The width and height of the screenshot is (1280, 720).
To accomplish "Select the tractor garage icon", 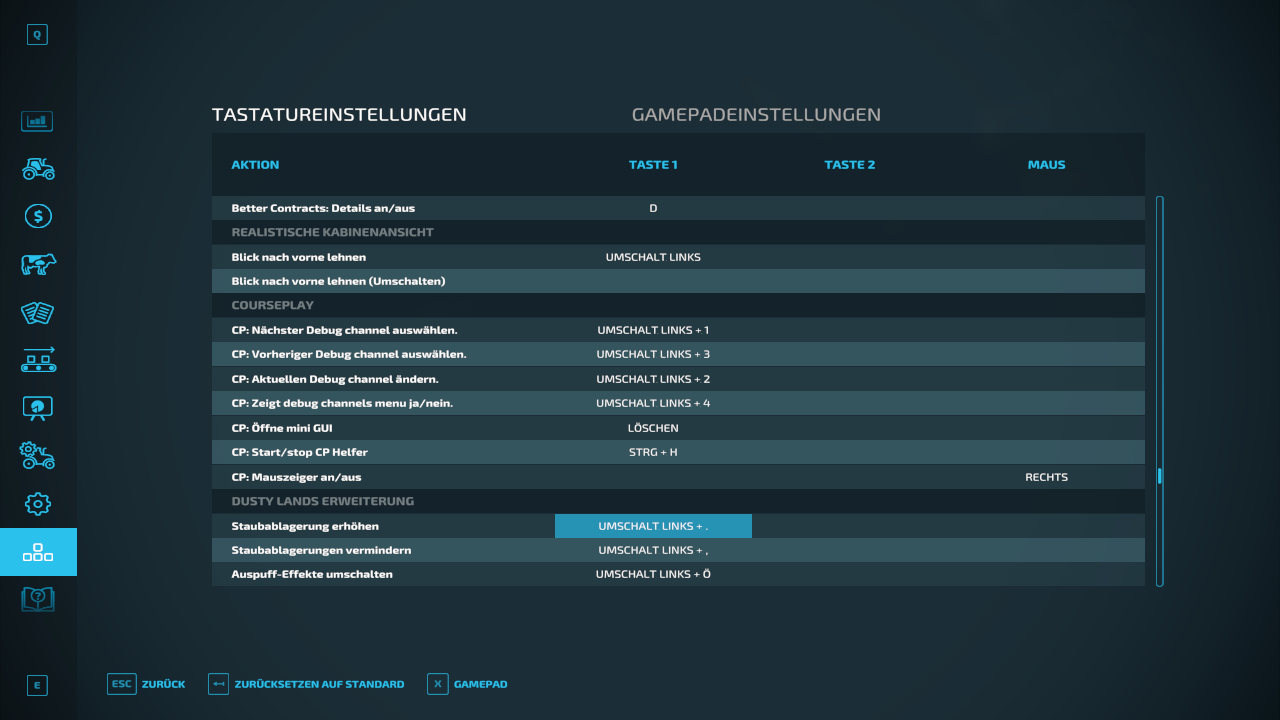I will point(38,168).
